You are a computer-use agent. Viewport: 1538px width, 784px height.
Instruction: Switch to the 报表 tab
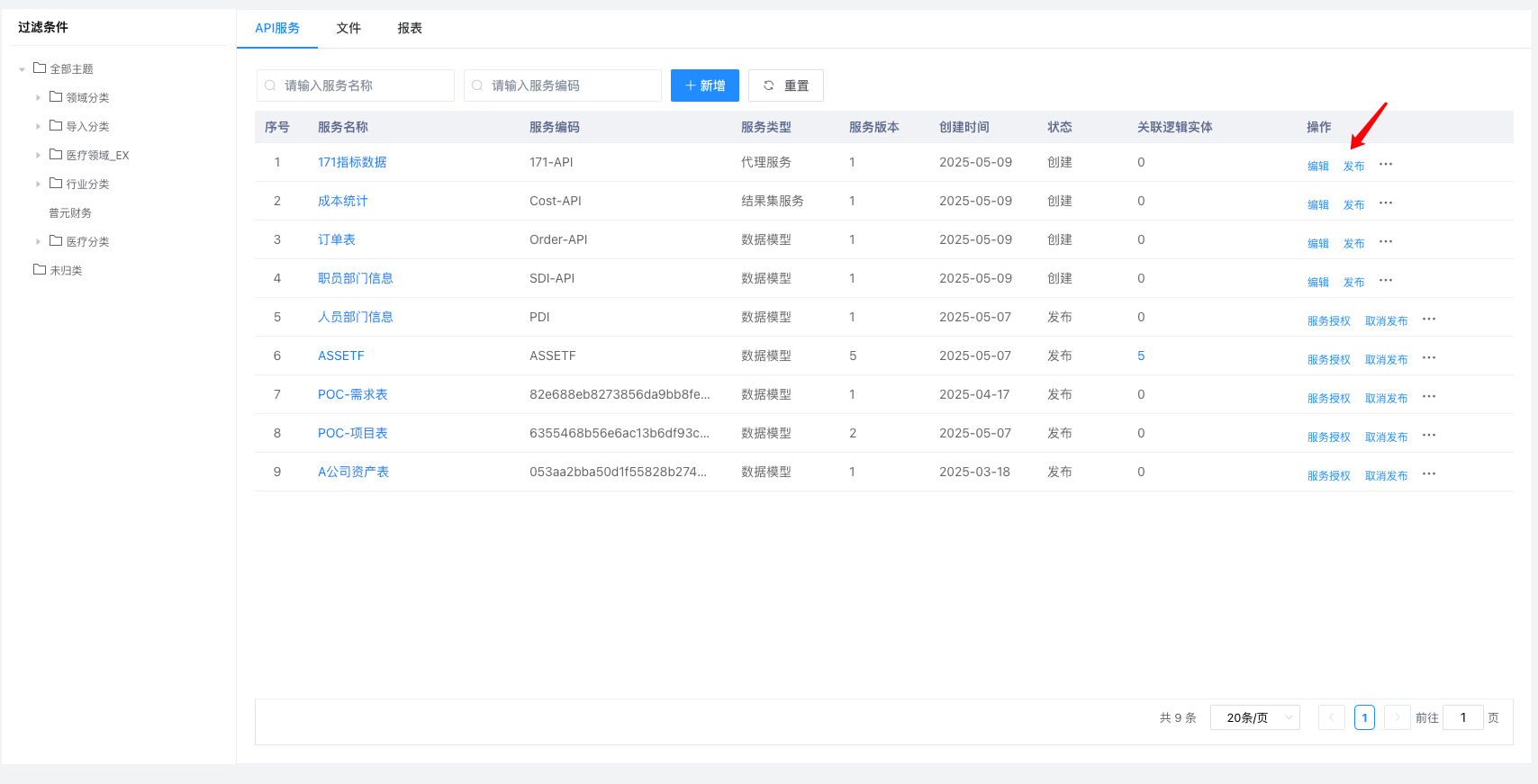410,29
